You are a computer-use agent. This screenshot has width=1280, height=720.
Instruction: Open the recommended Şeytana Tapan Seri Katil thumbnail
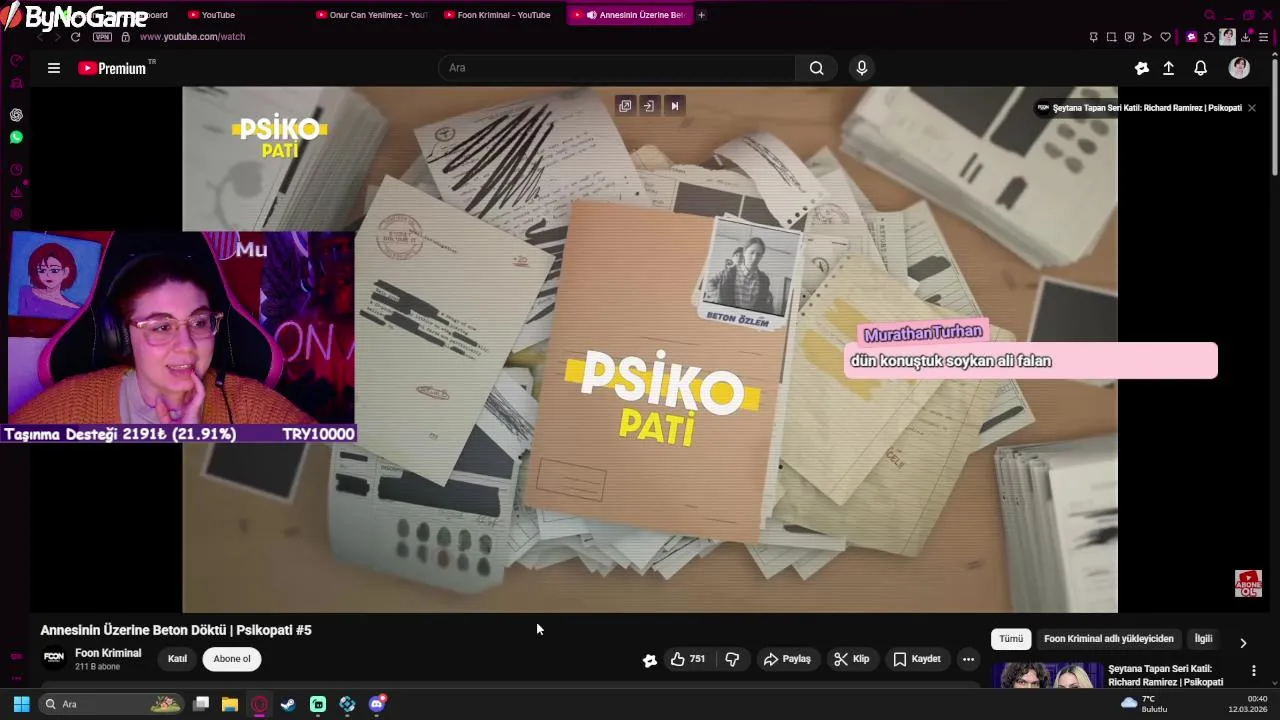point(1046,676)
